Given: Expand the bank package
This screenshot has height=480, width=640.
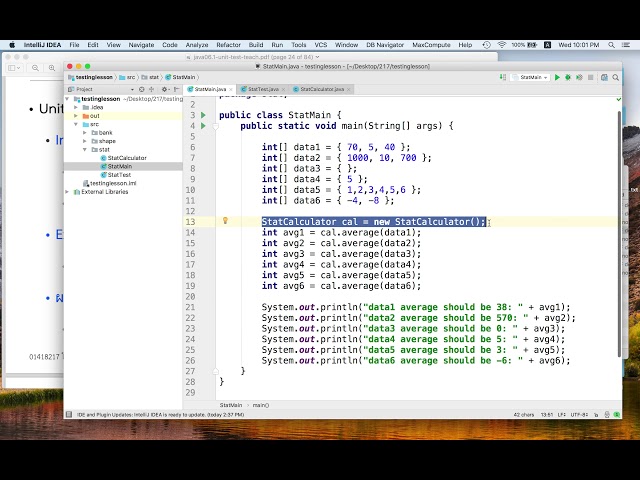Looking at the screenshot, I should (x=84, y=133).
